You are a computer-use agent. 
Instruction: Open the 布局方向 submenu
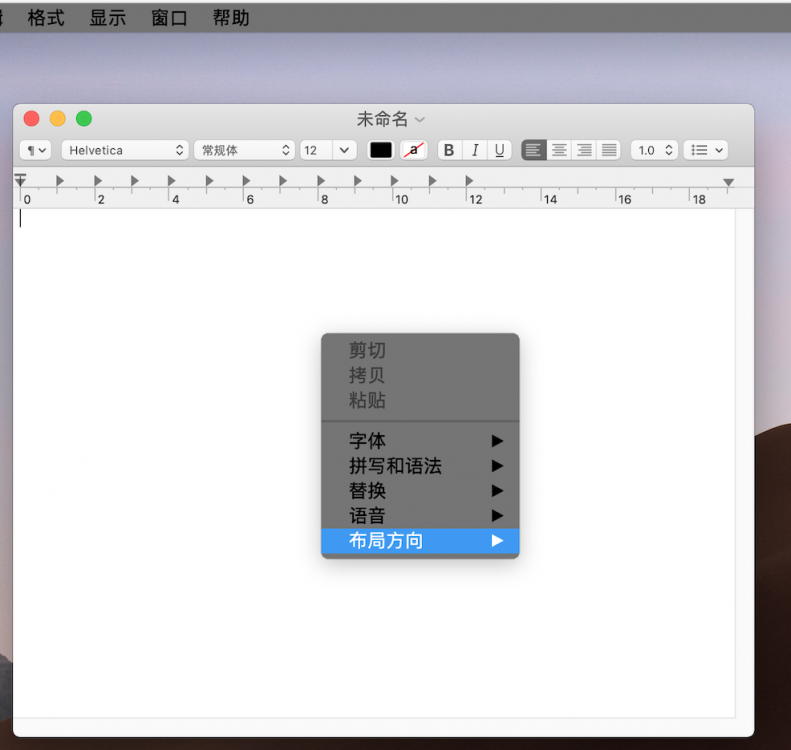(420, 541)
